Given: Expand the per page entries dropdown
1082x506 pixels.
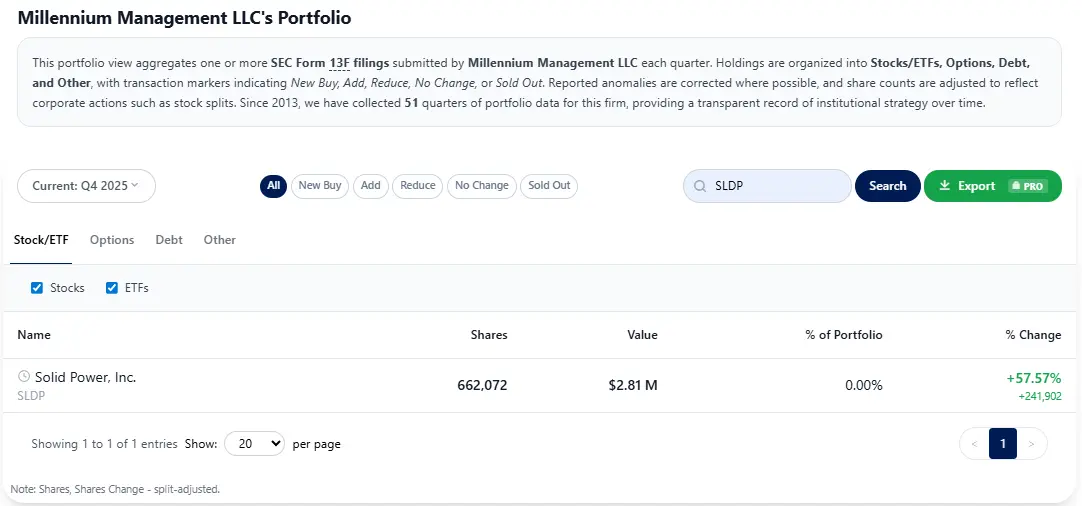Looking at the screenshot, I should click(x=254, y=444).
